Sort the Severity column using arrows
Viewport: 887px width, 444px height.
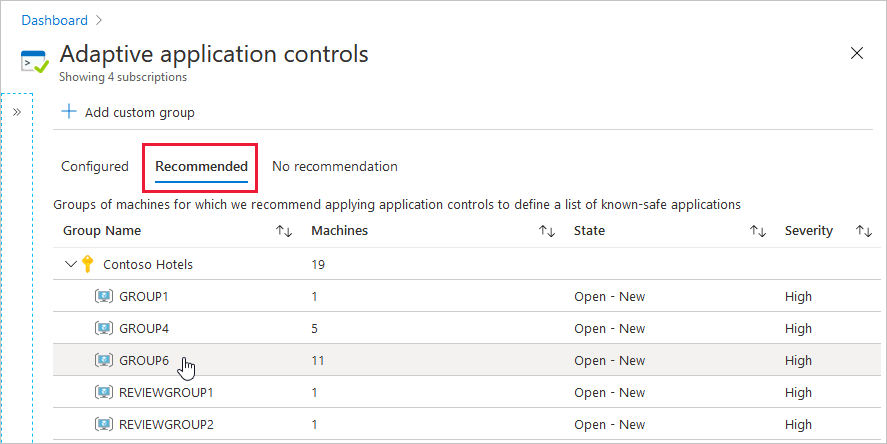pos(864,231)
